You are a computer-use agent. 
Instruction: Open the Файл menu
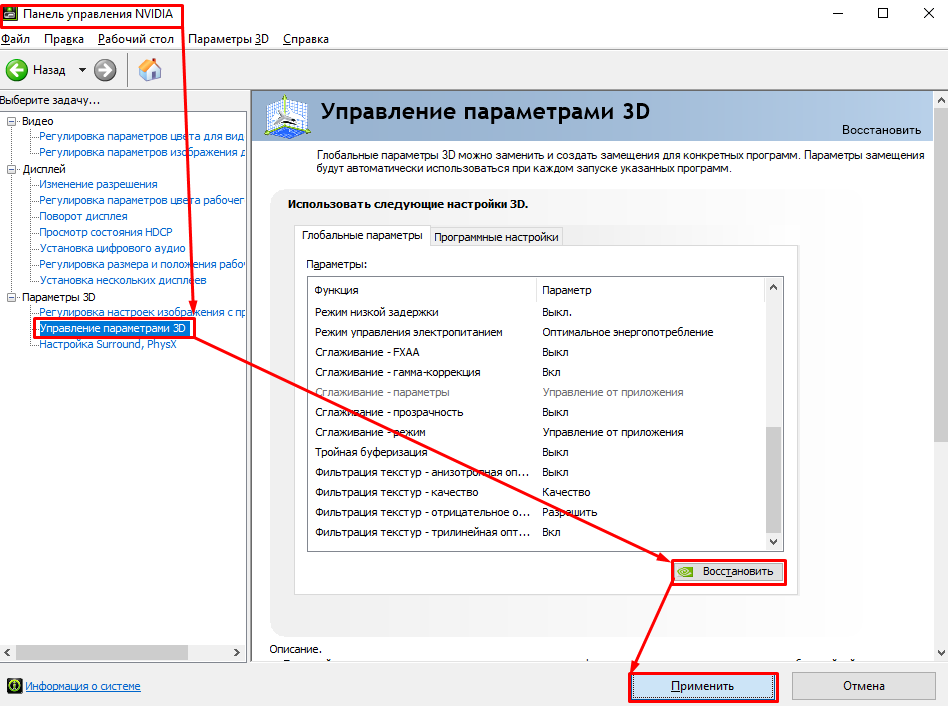15,39
